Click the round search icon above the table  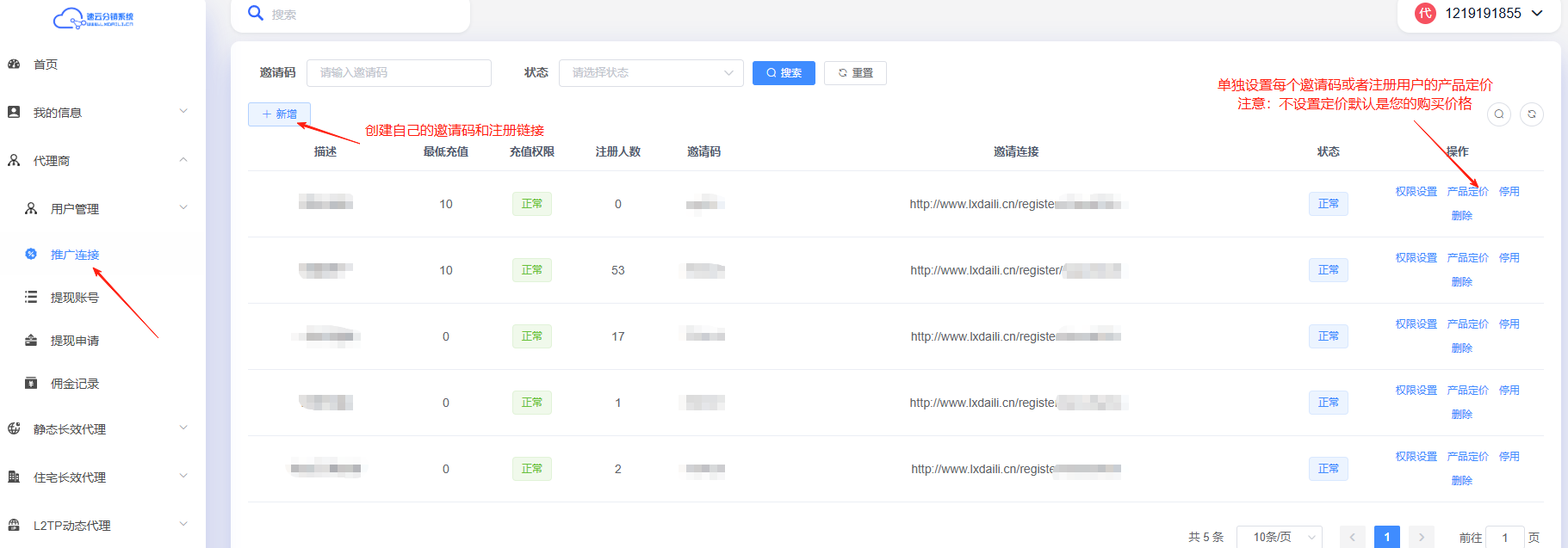click(x=1499, y=114)
